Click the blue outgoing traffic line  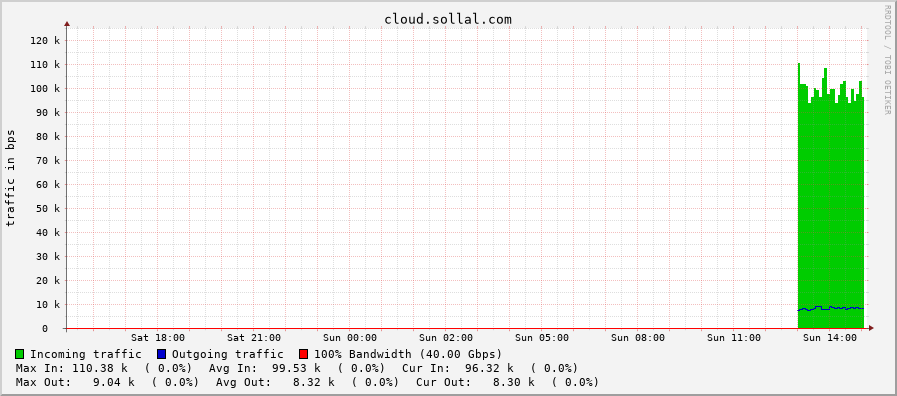[831, 308]
